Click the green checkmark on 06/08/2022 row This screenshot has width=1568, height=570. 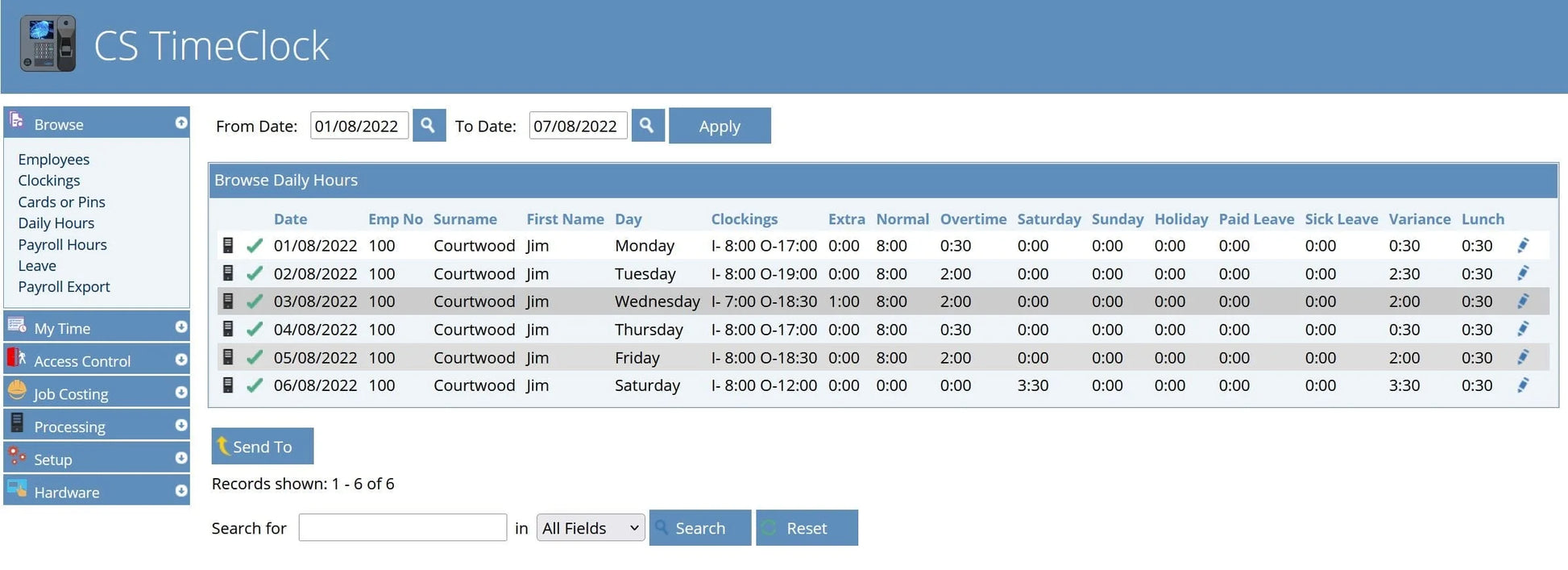(x=255, y=386)
